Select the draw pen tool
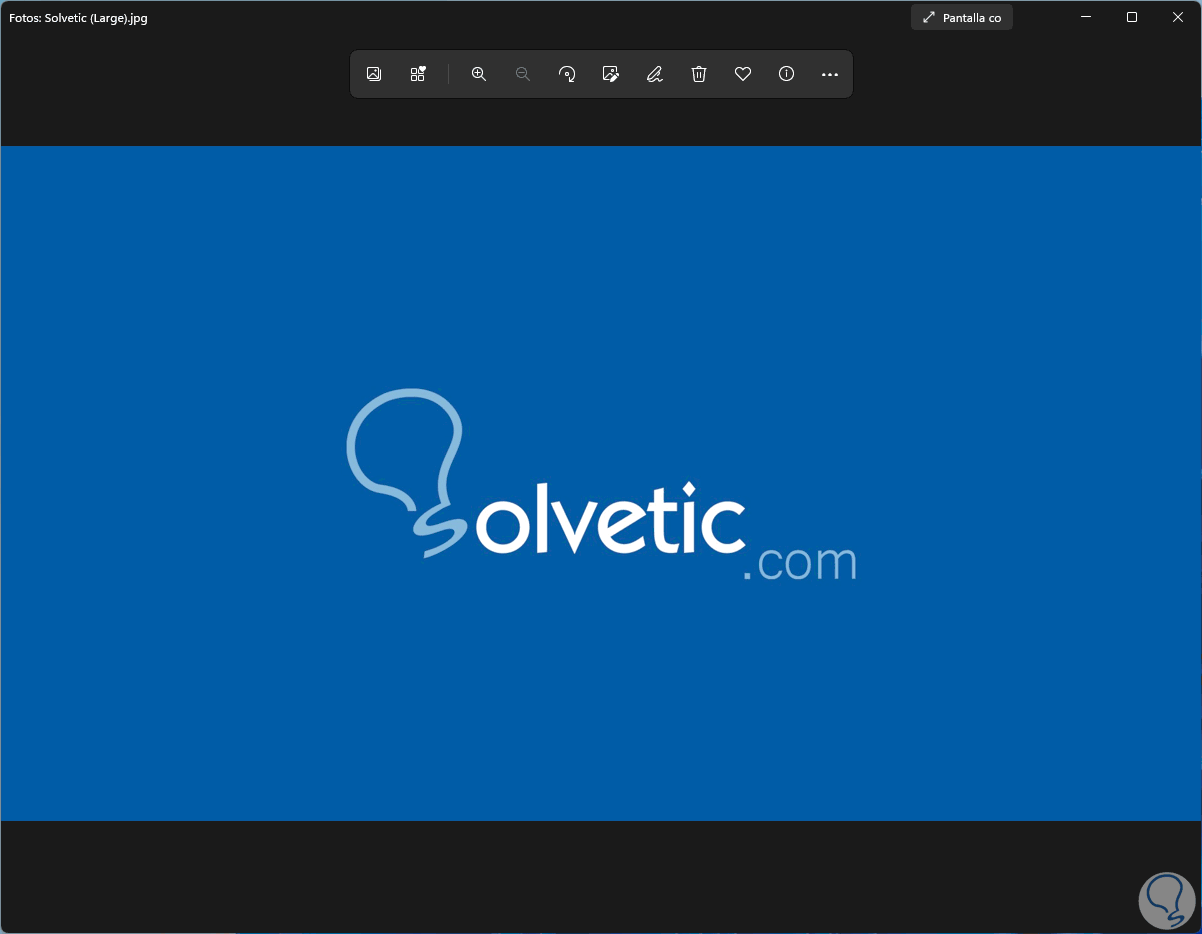 point(655,74)
